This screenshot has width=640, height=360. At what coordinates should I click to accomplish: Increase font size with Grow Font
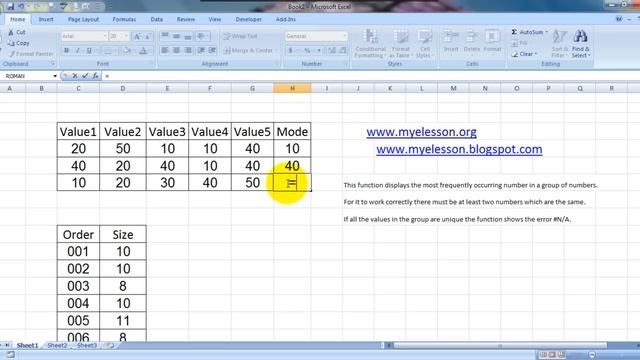click(138, 36)
